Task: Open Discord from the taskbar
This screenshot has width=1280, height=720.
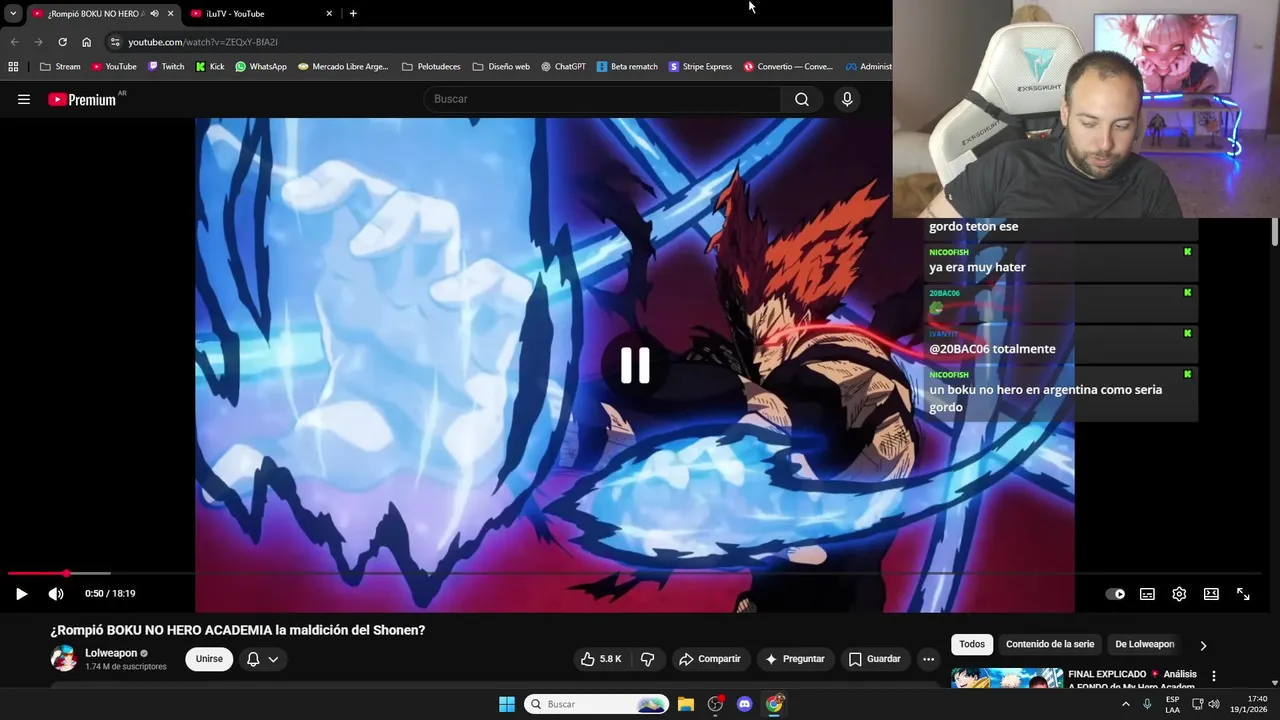Action: pos(744,704)
